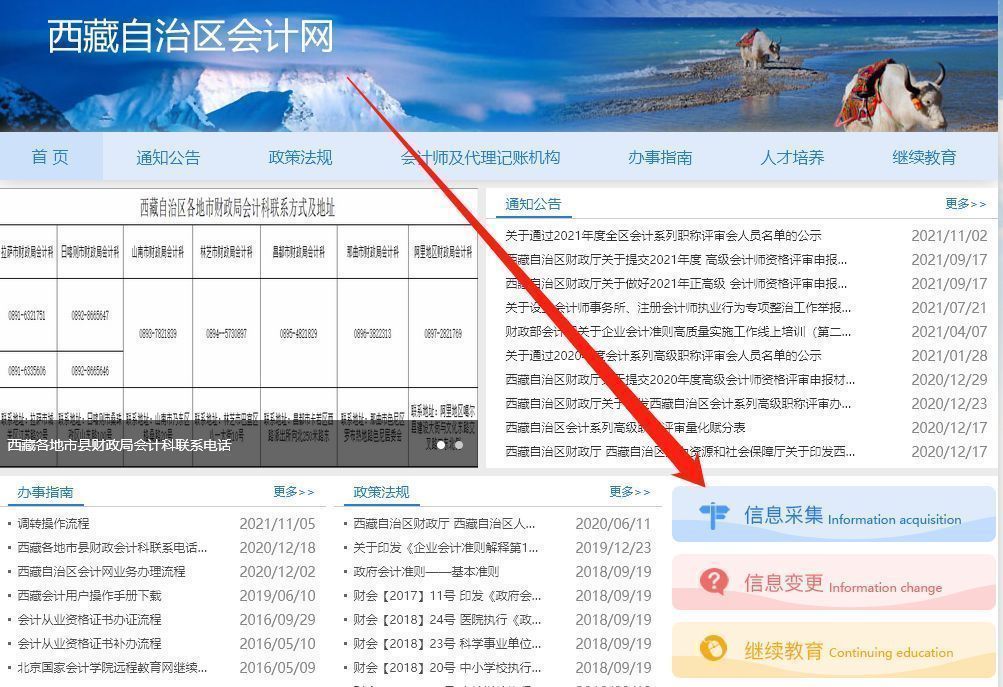Click the 西藏各地市财政局 contact table slide image
The image size is (1003, 687).
coord(225,320)
